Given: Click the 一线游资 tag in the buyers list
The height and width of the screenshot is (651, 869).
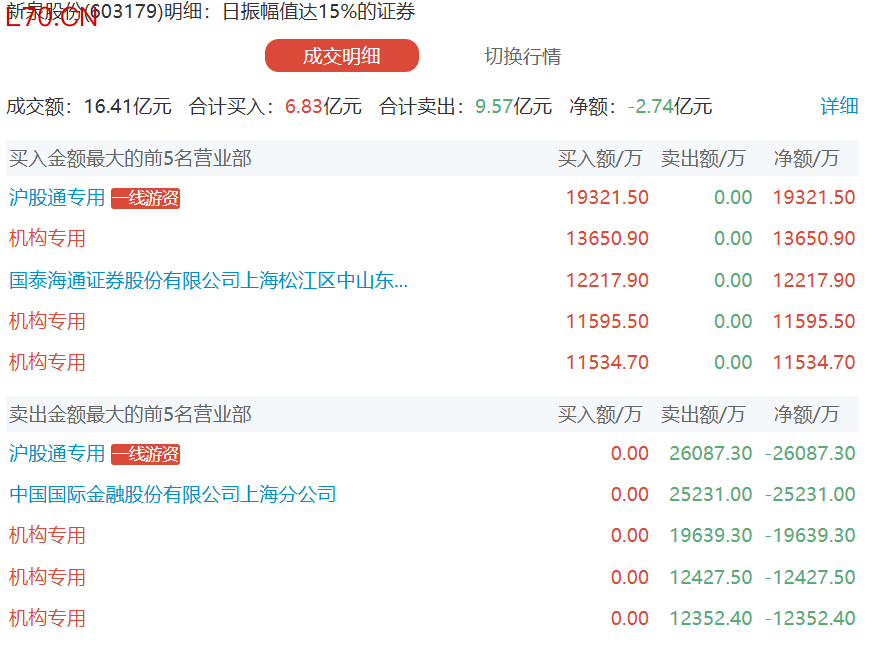Looking at the screenshot, I should [x=145, y=199].
